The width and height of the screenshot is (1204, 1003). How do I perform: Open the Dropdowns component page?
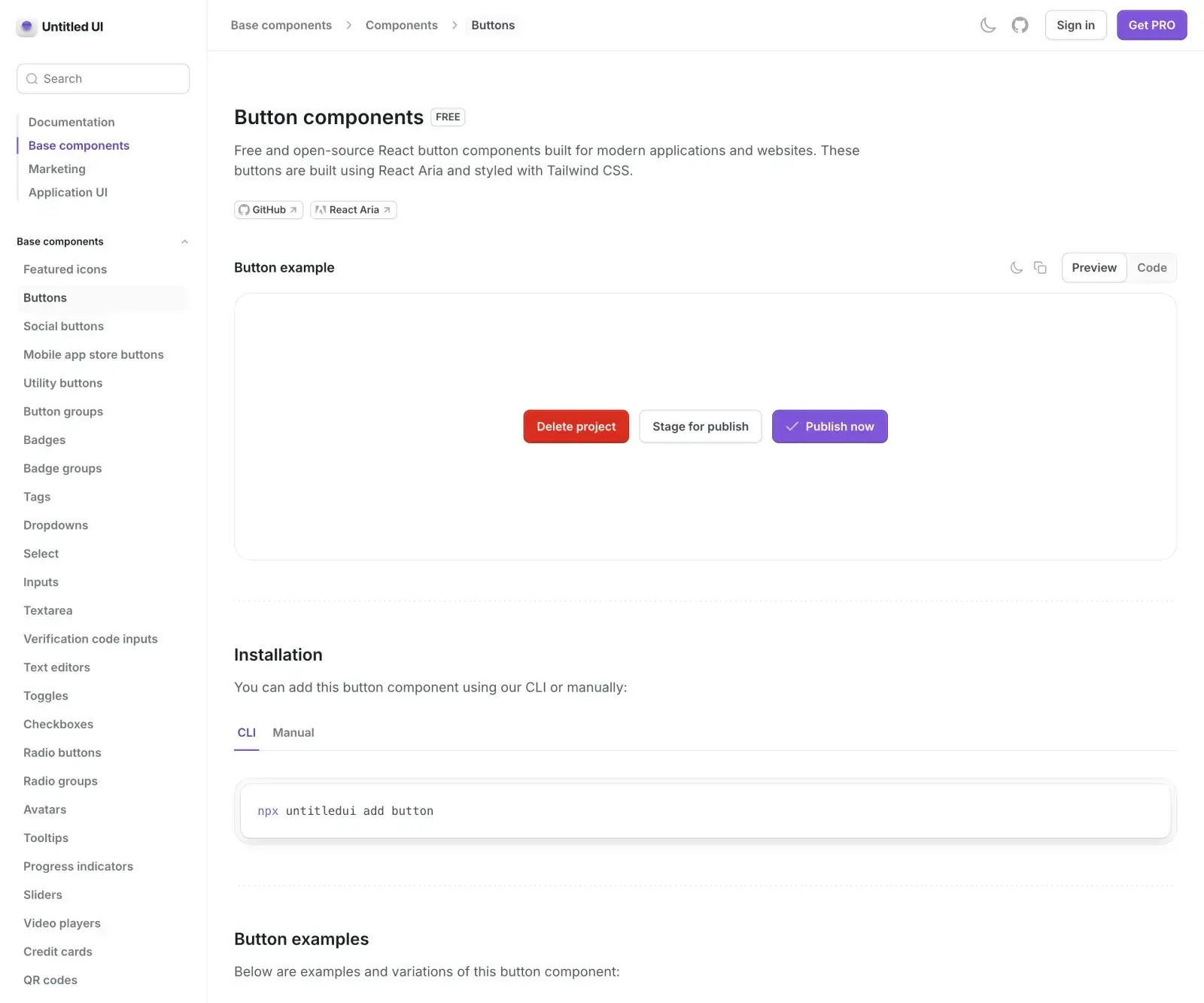[55, 524]
